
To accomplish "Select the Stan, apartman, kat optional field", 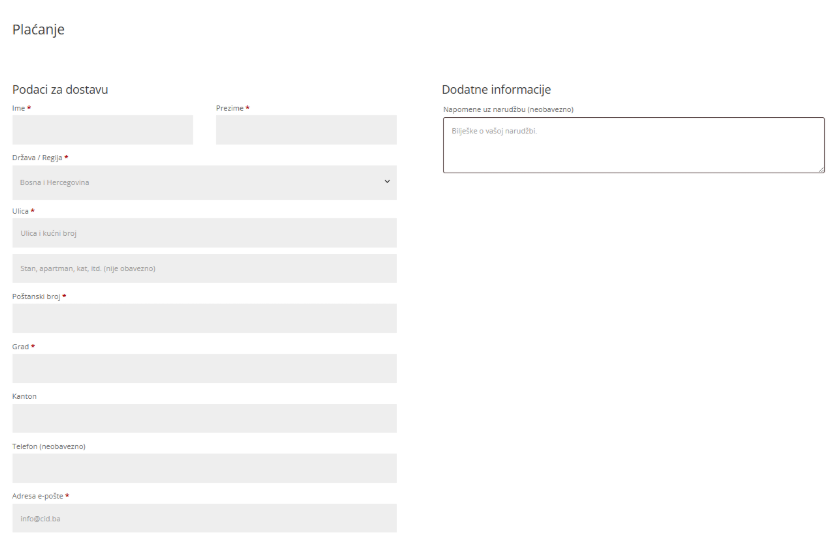I will pyautogui.click(x=204, y=268).
